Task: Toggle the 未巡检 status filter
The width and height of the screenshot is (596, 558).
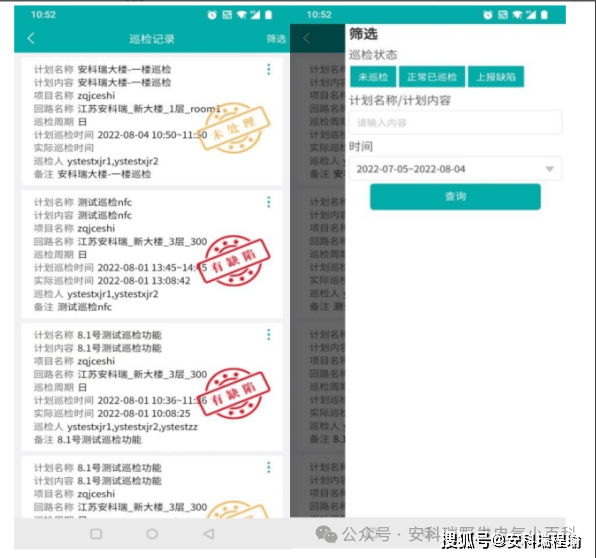Action: coord(373,77)
